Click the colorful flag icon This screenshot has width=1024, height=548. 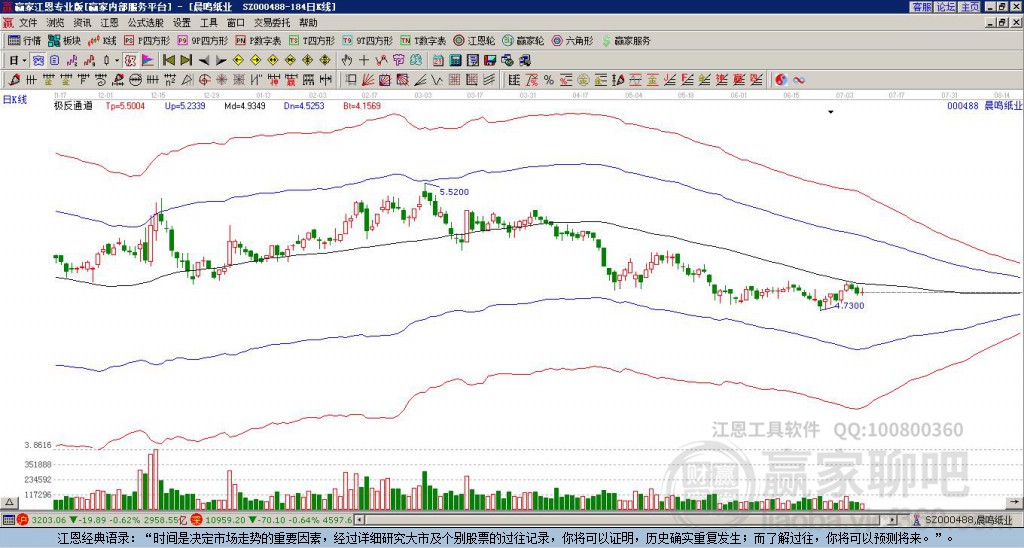click(x=148, y=60)
